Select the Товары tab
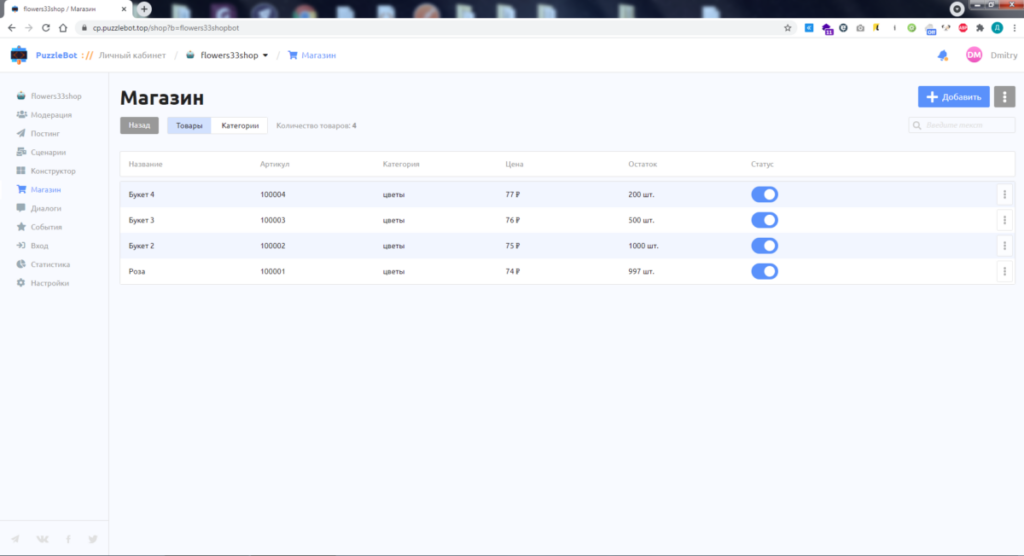This screenshot has width=1024, height=556. coord(189,126)
